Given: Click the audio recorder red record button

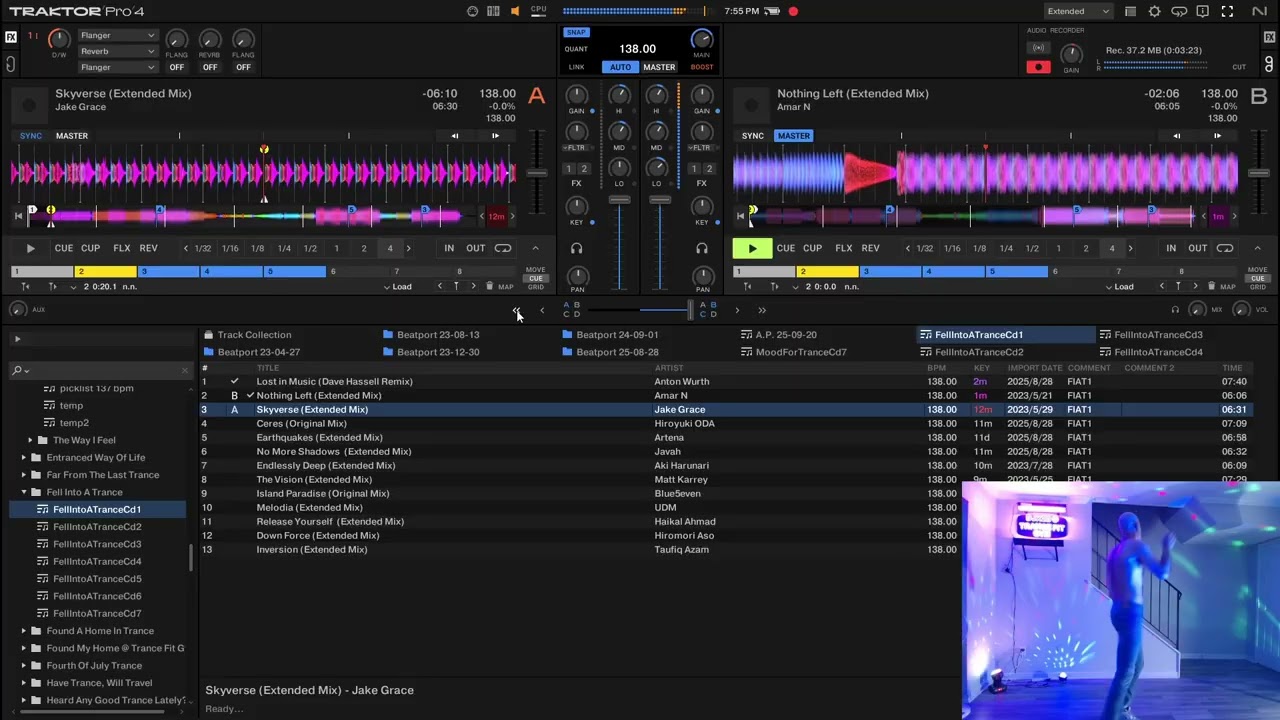Looking at the screenshot, I should coord(1038,67).
